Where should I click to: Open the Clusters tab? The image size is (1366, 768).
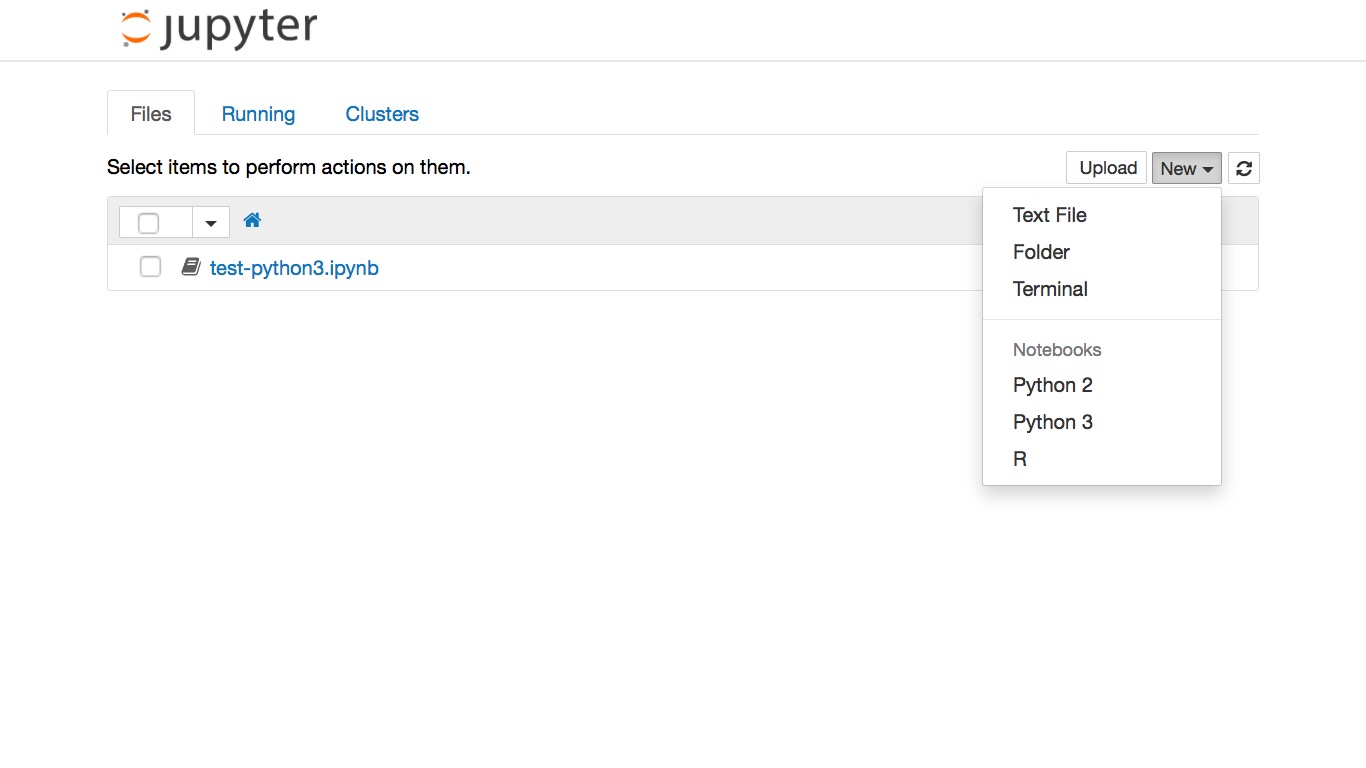point(382,114)
